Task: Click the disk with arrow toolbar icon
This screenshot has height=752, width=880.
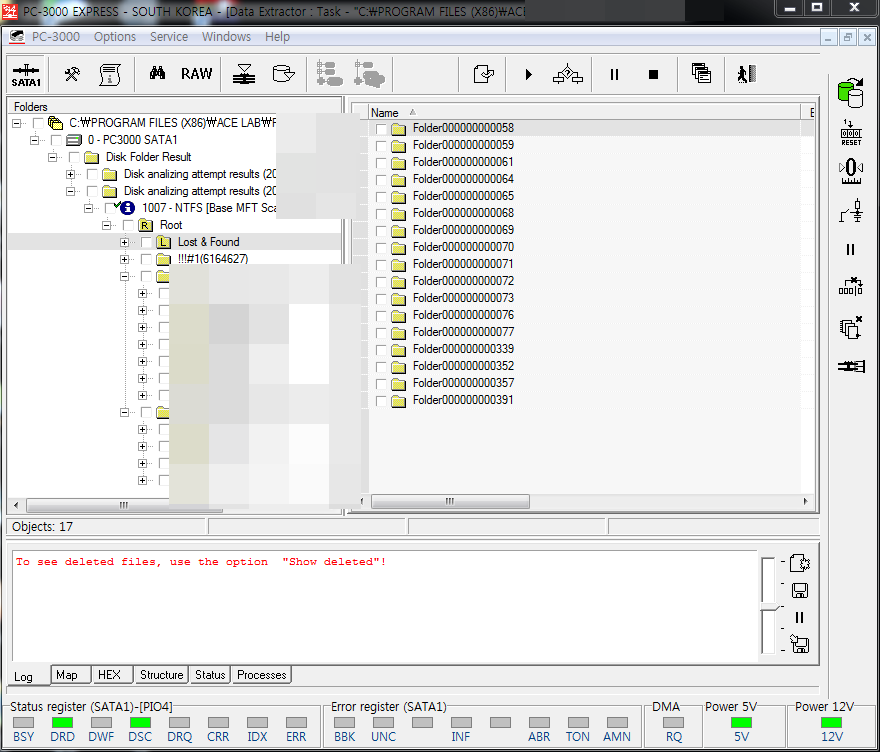Action: click(x=283, y=74)
